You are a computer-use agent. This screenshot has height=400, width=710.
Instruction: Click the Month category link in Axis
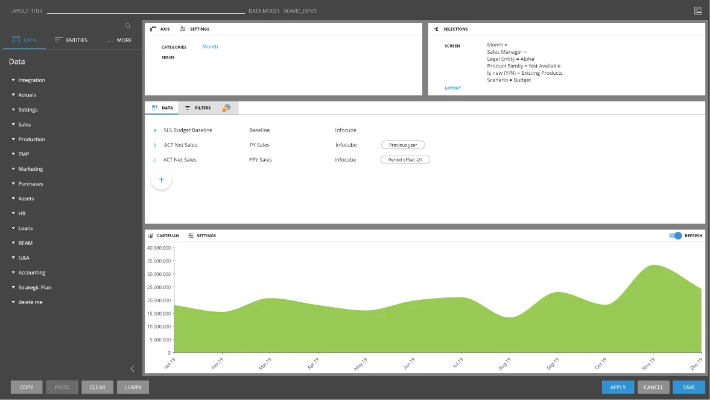(x=210, y=46)
